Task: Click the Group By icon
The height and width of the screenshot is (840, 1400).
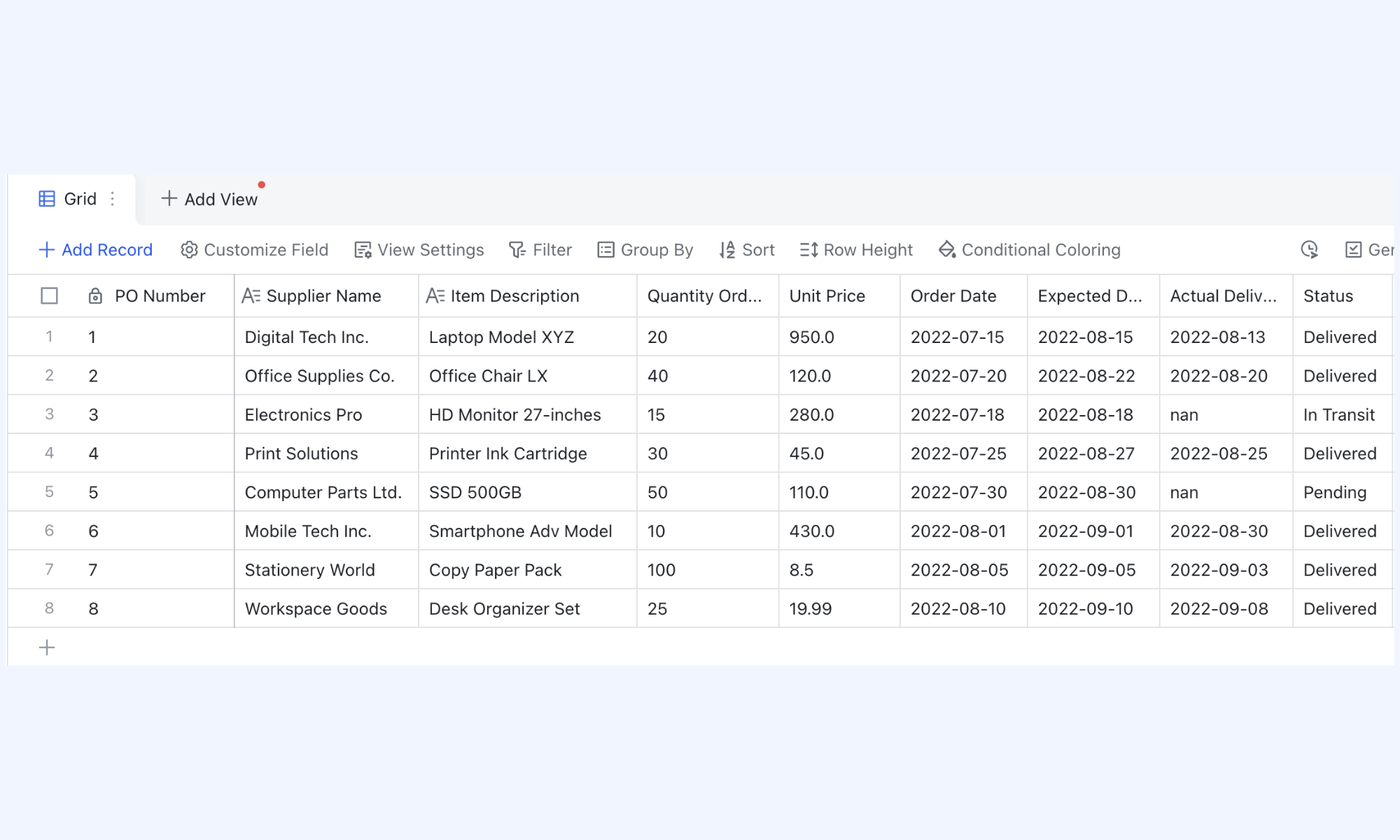Action: 605,250
